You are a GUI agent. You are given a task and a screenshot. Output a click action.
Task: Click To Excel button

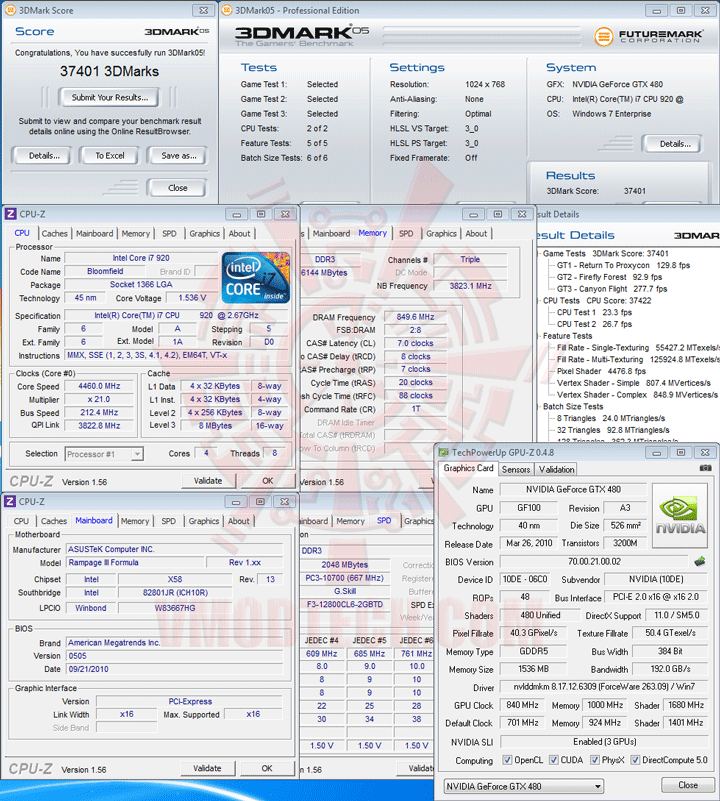pos(109,156)
